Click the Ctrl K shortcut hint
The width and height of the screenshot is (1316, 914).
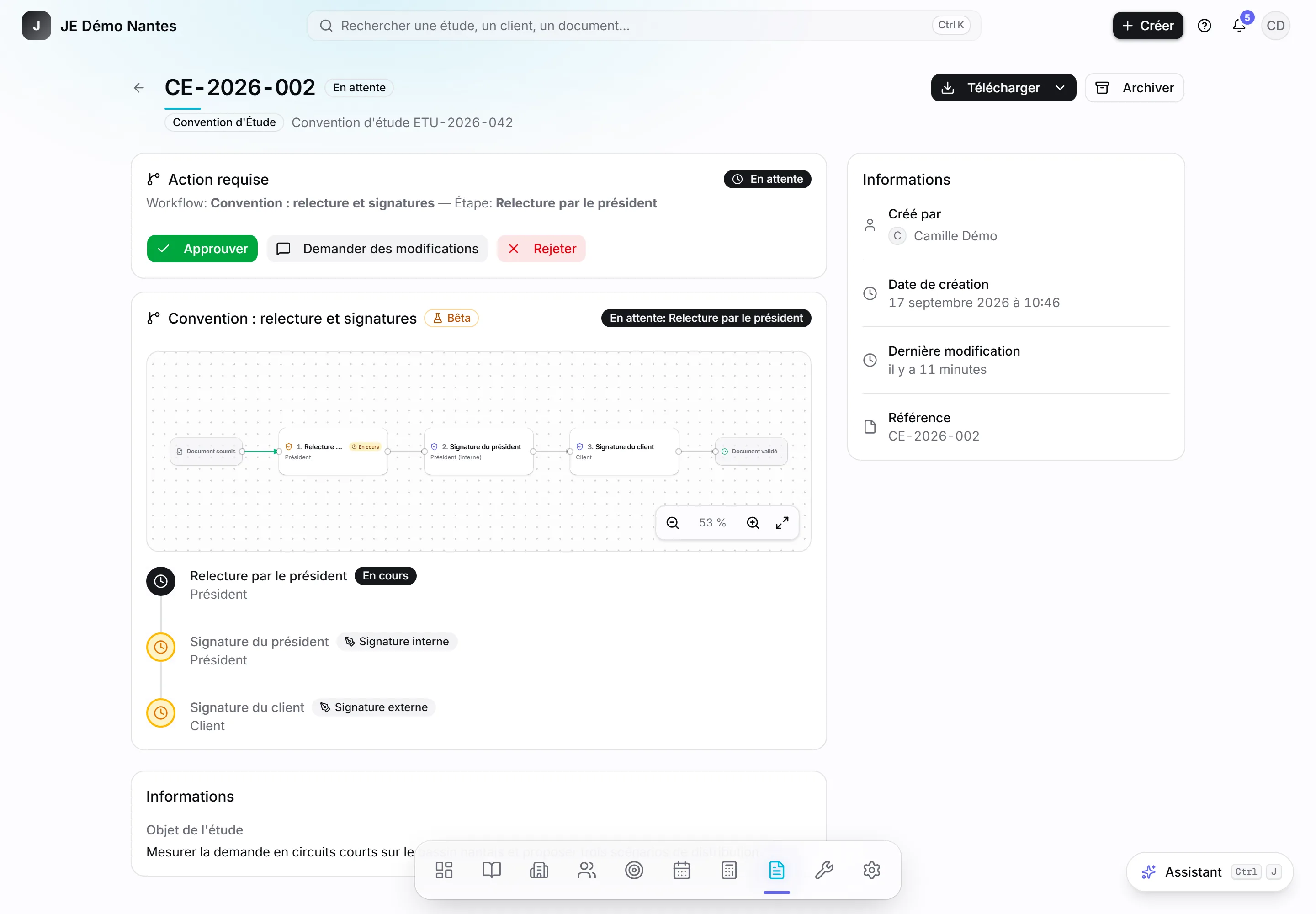pyautogui.click(x=950, y=25)
